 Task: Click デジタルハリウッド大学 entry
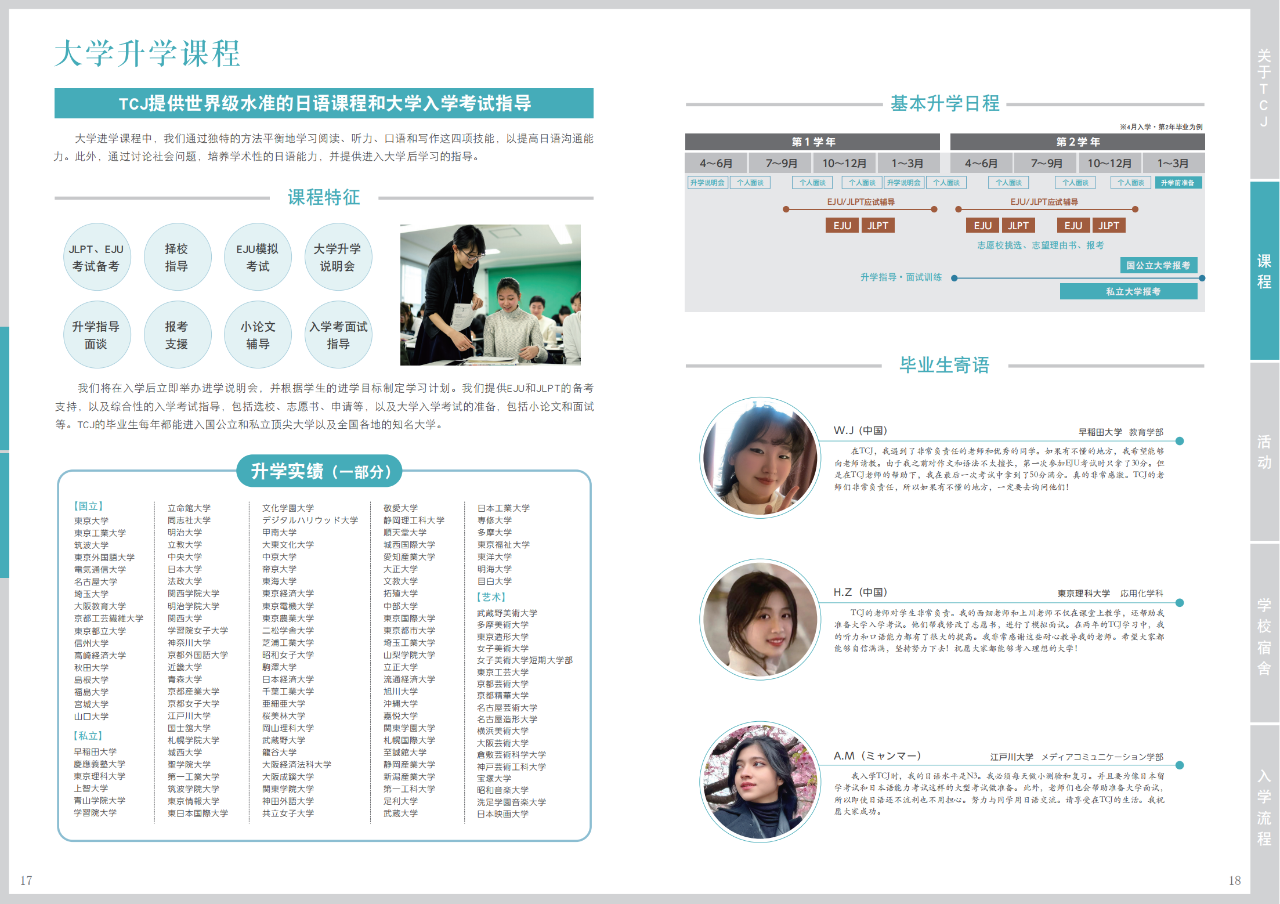(310, 521)
